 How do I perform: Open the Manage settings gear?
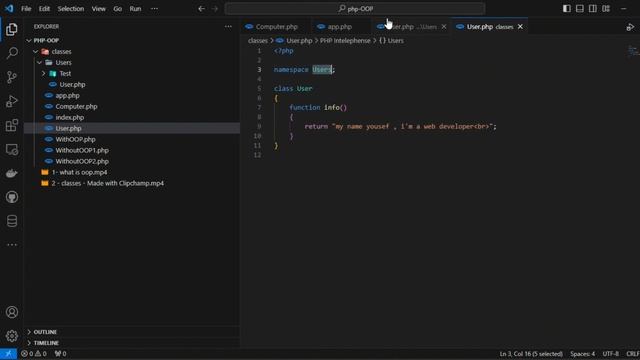point(12,336)
